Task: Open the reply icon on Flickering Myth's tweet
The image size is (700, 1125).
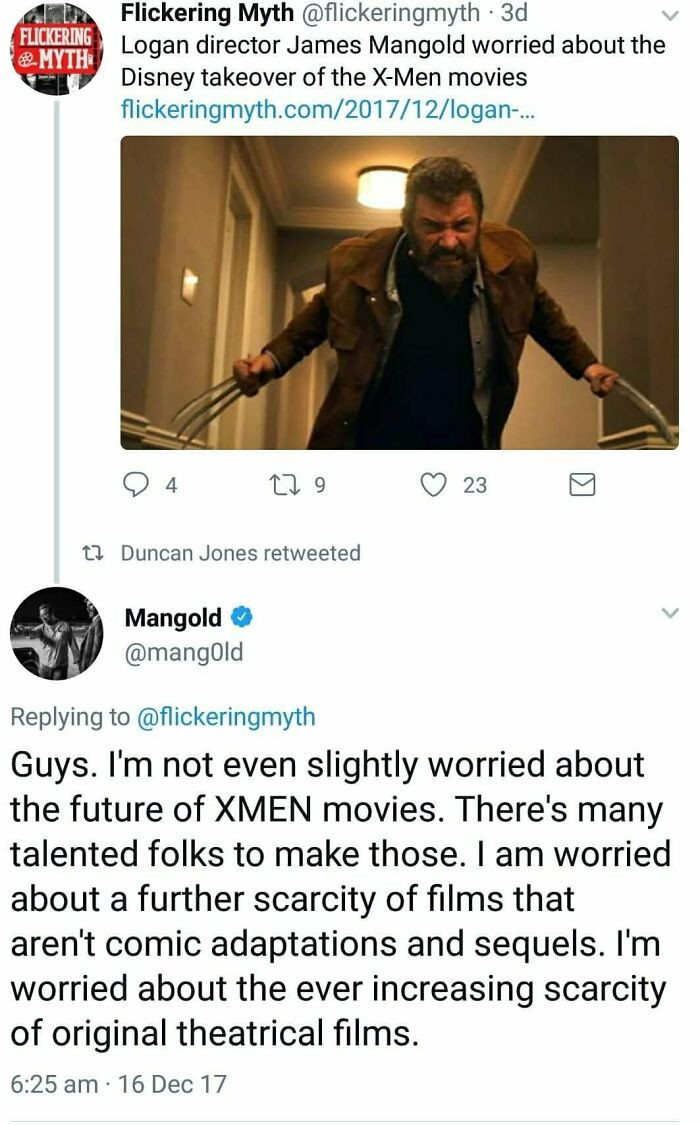Action: pos(134,484)
